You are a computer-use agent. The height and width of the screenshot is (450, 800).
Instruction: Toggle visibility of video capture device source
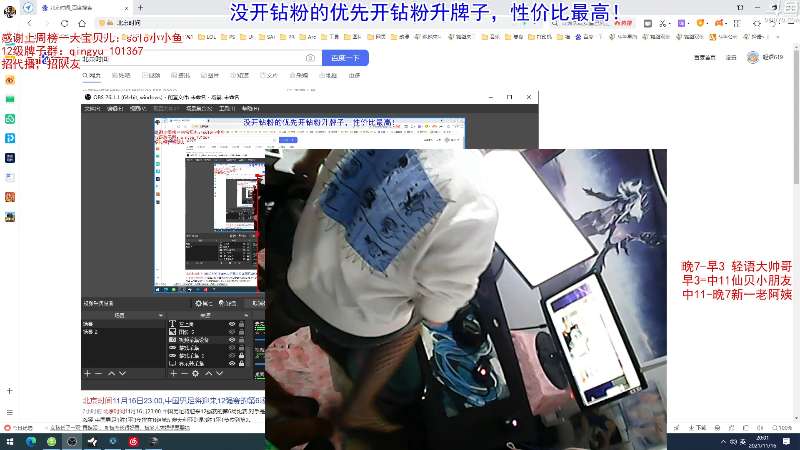[x=232, y=340]
